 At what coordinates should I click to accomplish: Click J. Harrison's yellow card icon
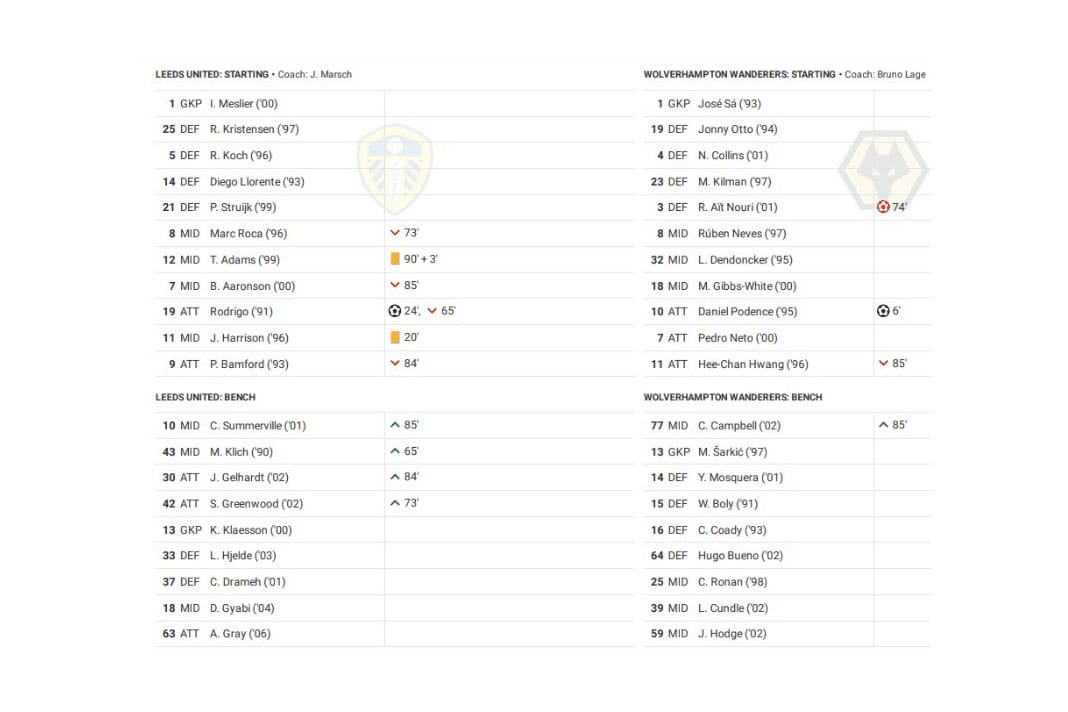[395, 337]
